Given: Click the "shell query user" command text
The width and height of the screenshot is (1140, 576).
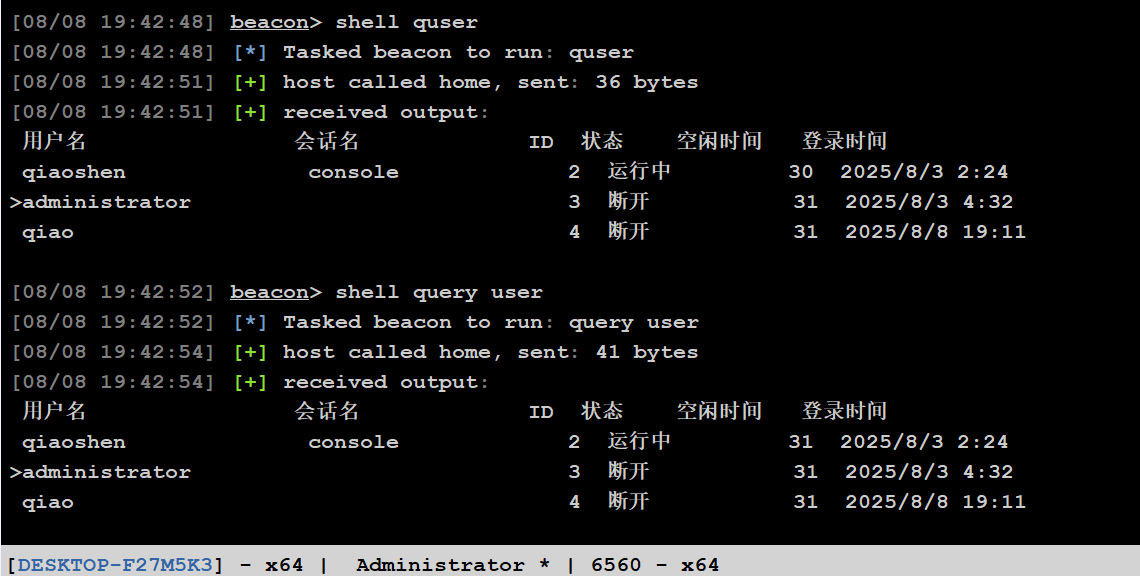Looking at the screenshot, I should pyautogui.click(x=439, y=292).
